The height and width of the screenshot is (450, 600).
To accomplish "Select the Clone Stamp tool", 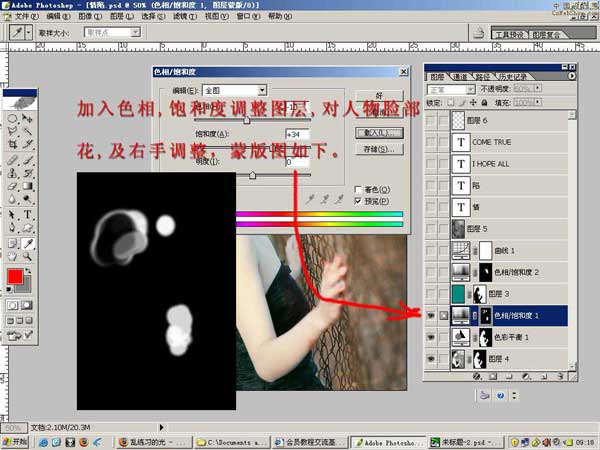I will pyautogui.click(x=13, y=173).
